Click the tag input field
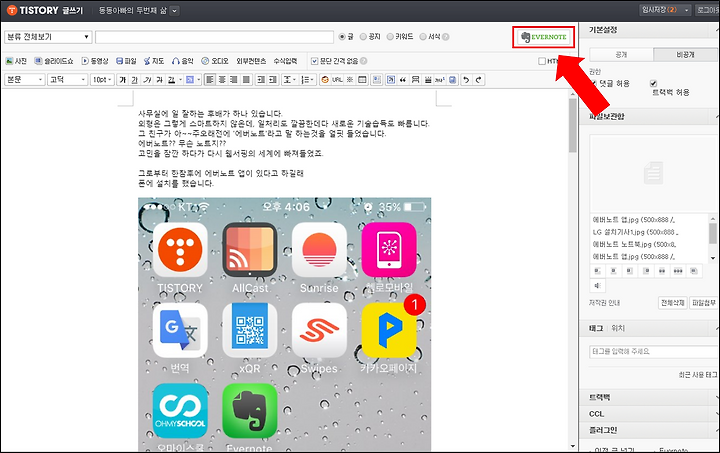Viewport: 720px width, 453px height. click(654, 352)
